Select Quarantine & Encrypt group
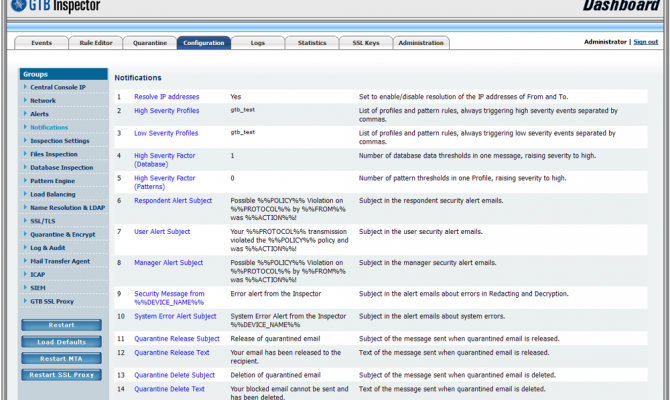Screen dimensions: 670x400 coord(63,234)
